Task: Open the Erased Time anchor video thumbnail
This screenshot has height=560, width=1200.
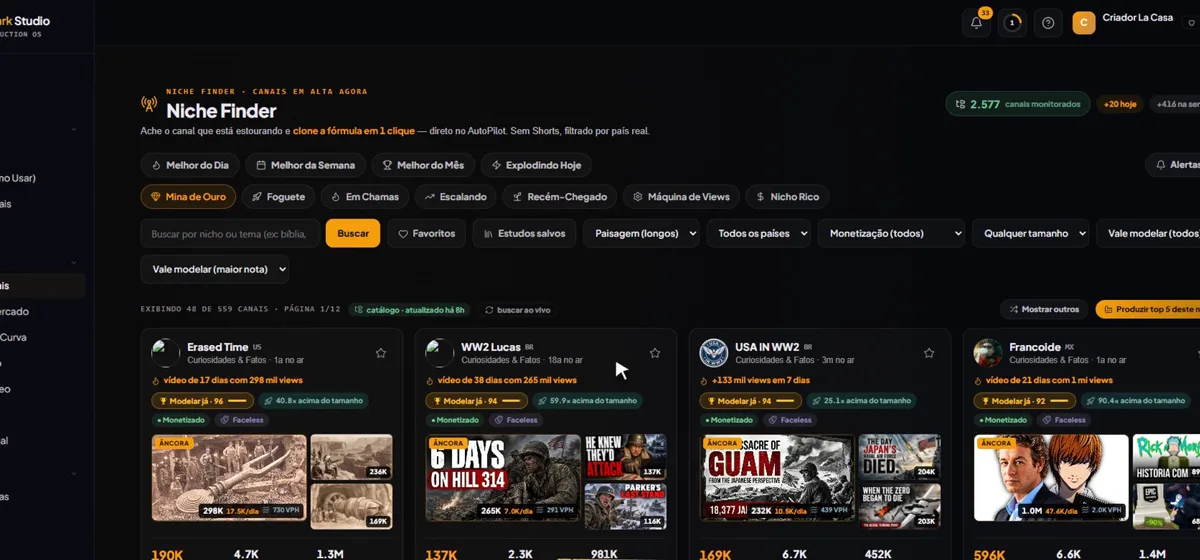Action: click(x=229, y=478)
